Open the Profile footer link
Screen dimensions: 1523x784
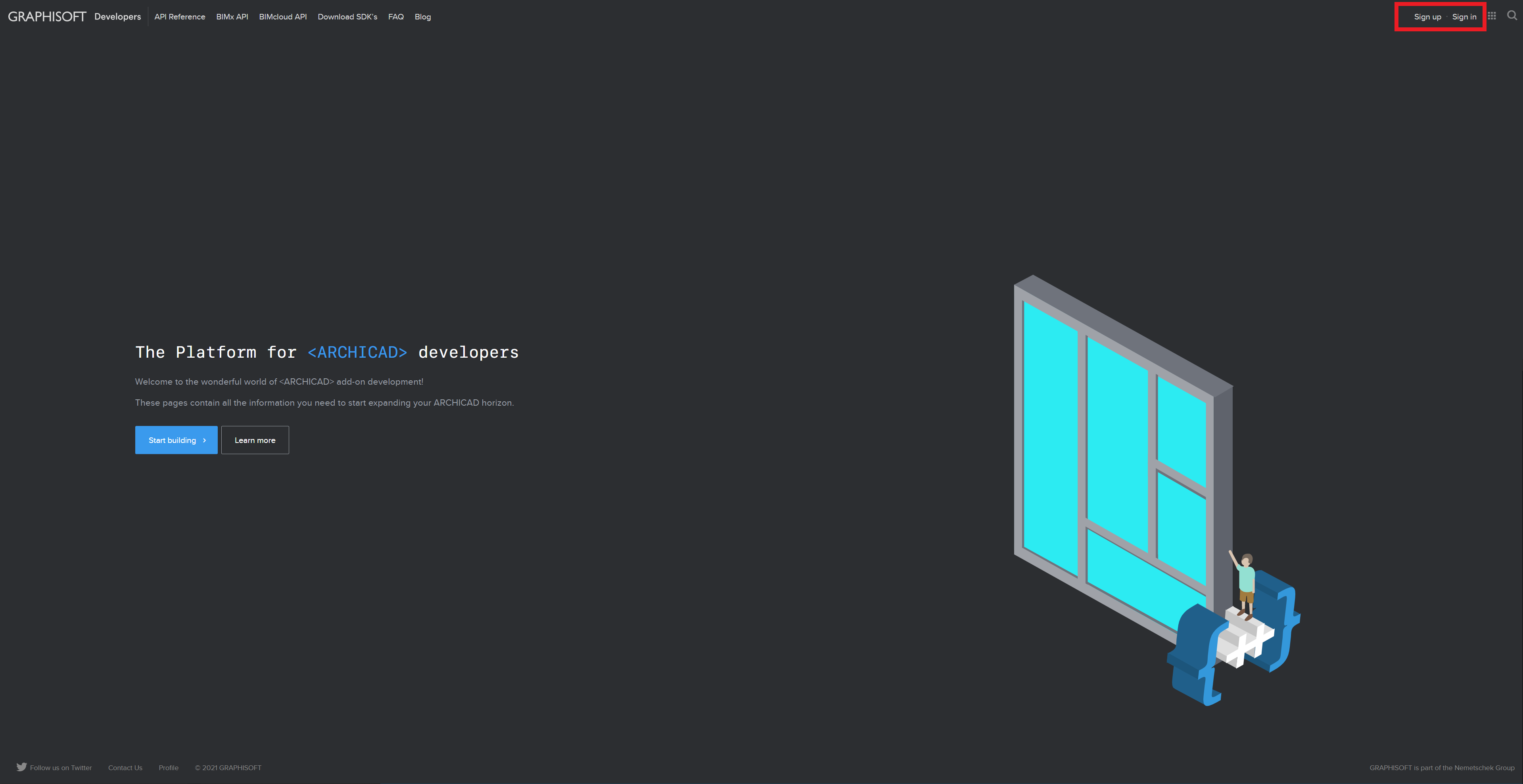pyautogui.click(x=169, y=767)
